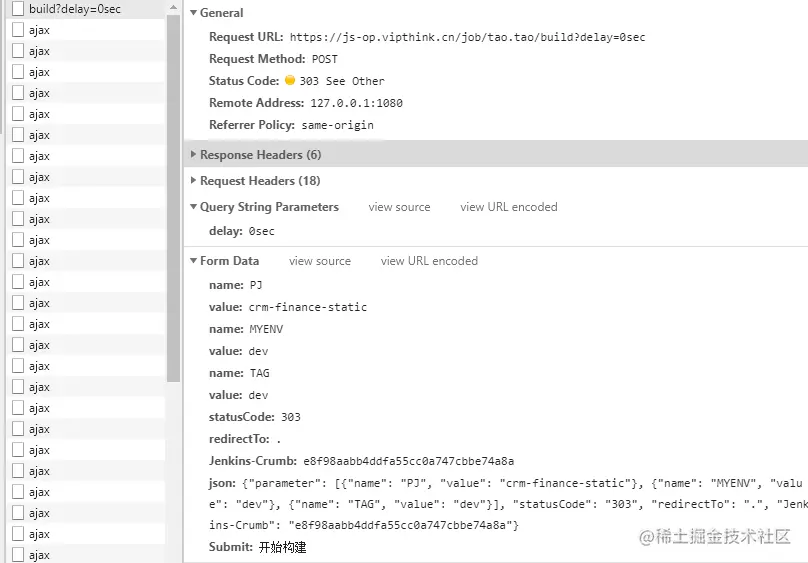
Task: Click the yellow status code indicator dot
Action: point(290,80)
